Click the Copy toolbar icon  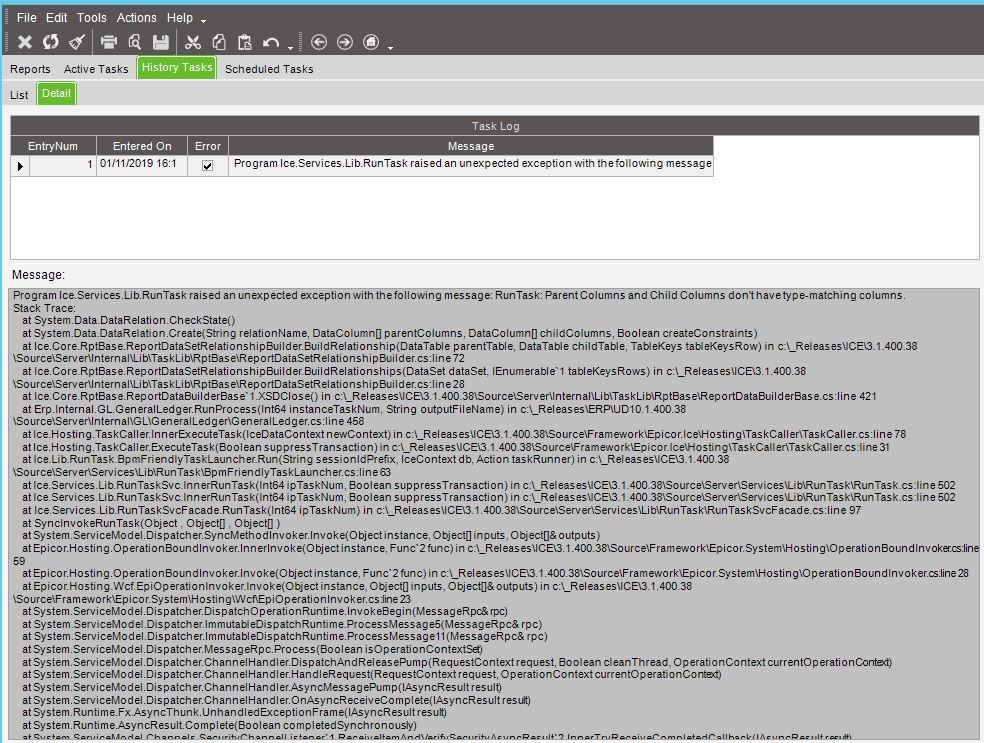point(218,42)
